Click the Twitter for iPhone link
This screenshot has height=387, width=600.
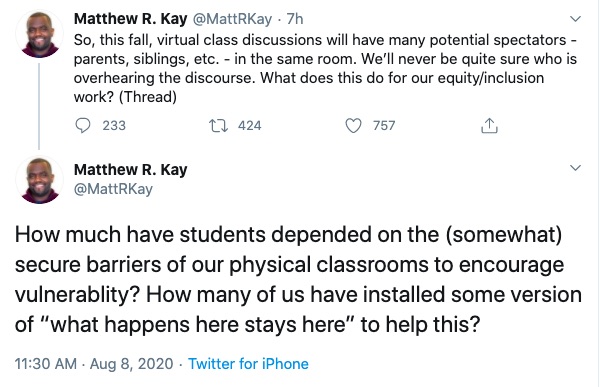(x=248, y=364)
